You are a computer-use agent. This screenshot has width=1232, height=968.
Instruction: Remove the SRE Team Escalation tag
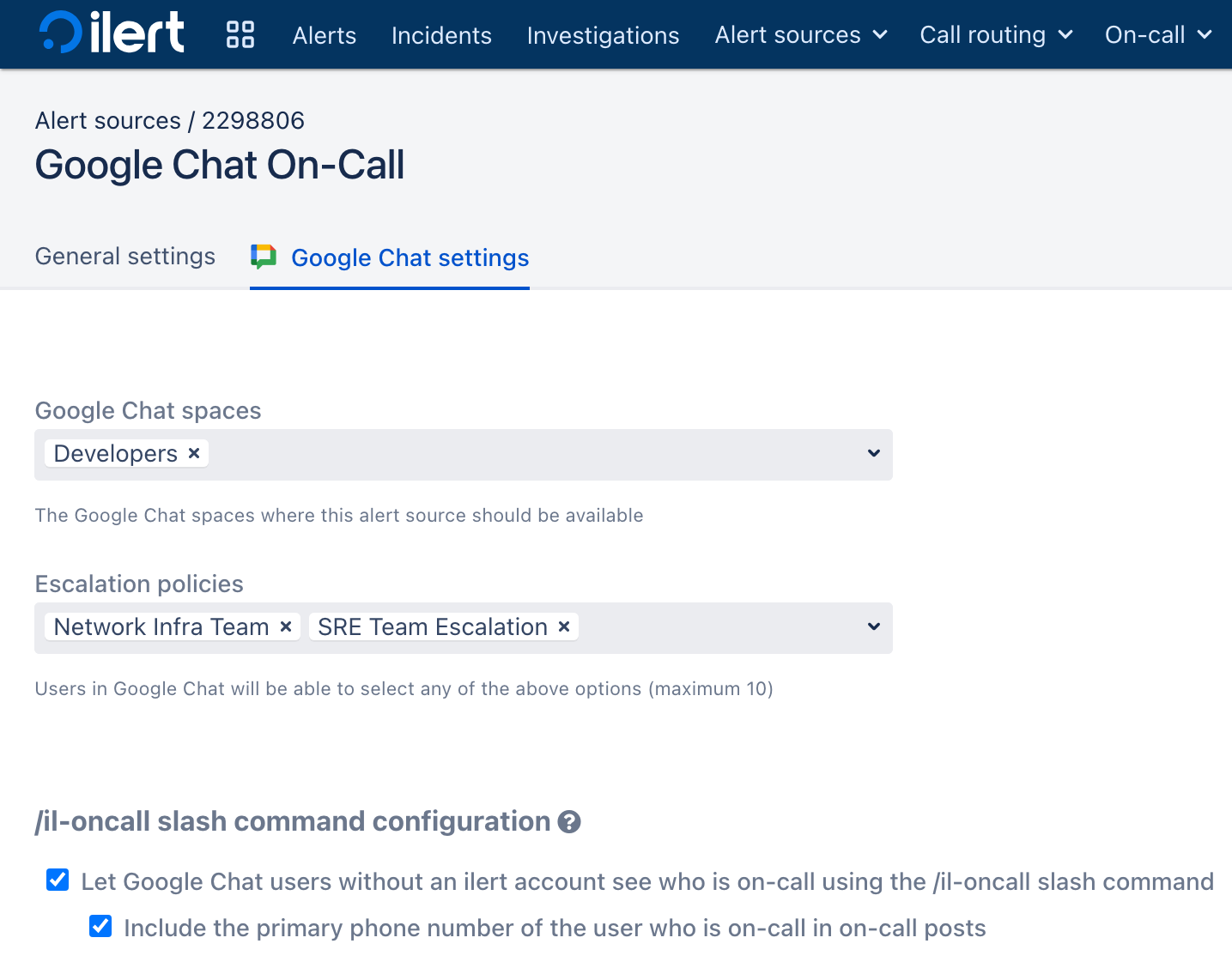pyautogui.click(x=564, y=626)
